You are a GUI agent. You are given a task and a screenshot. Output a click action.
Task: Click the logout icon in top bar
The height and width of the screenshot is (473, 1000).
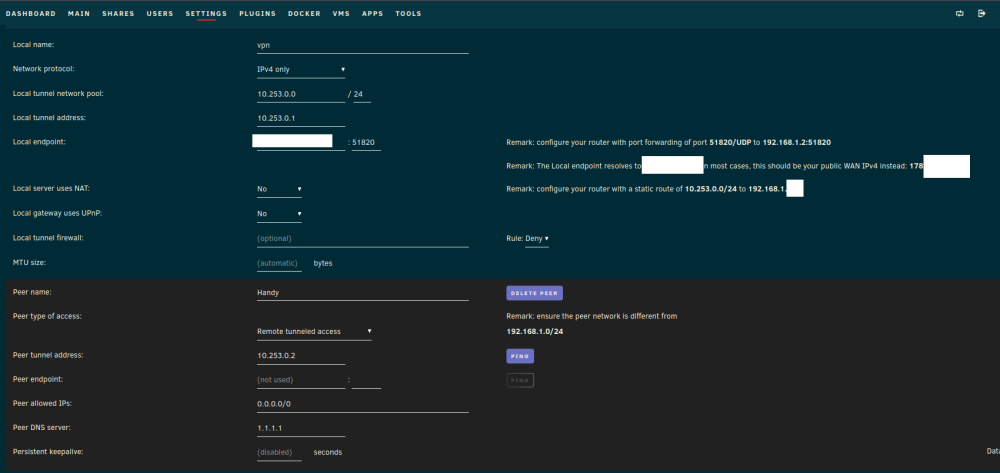(x=982, y=13)
